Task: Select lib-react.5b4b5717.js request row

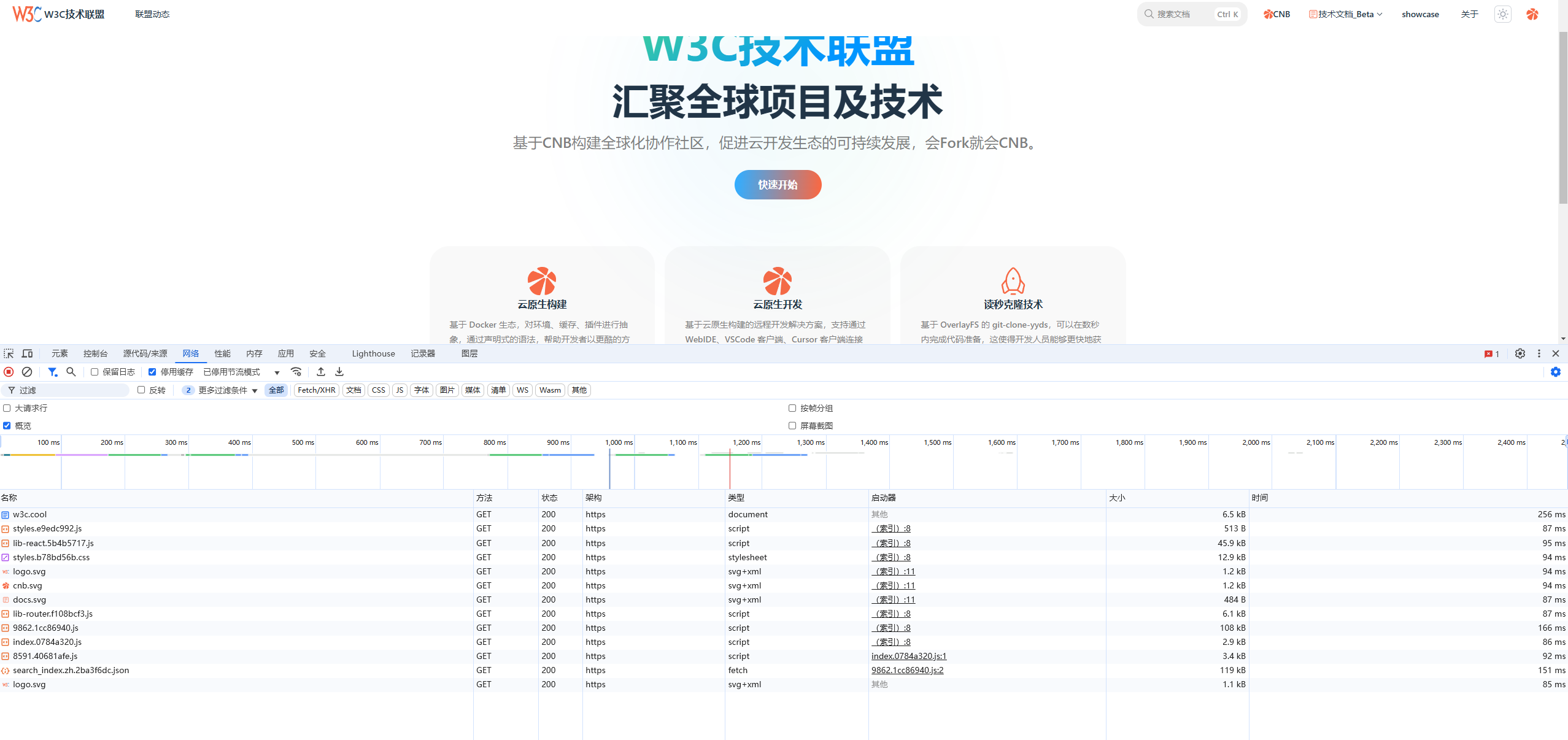Action: point(784,544)
